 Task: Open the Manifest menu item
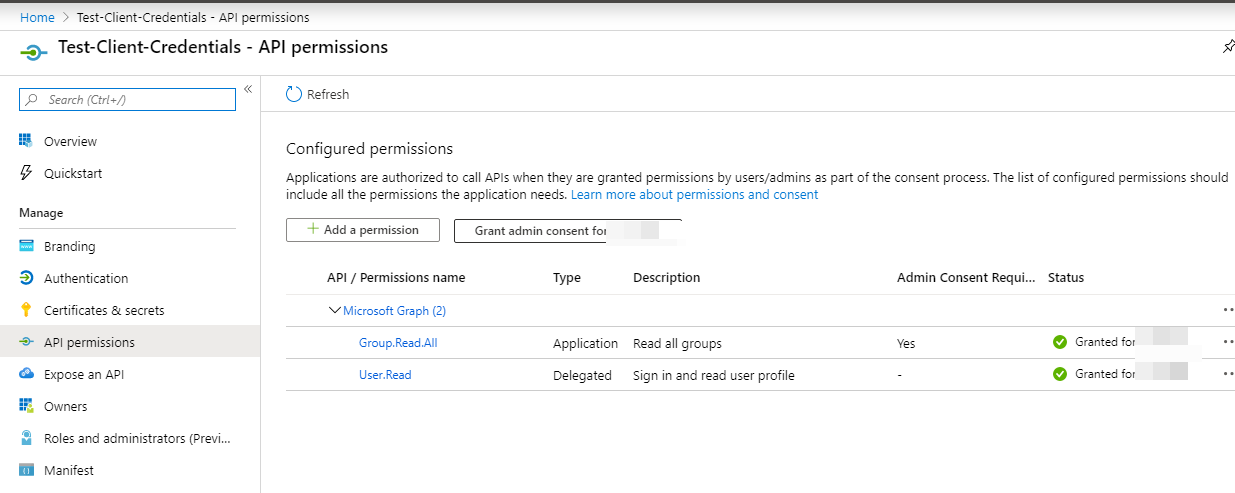(69, 470)
